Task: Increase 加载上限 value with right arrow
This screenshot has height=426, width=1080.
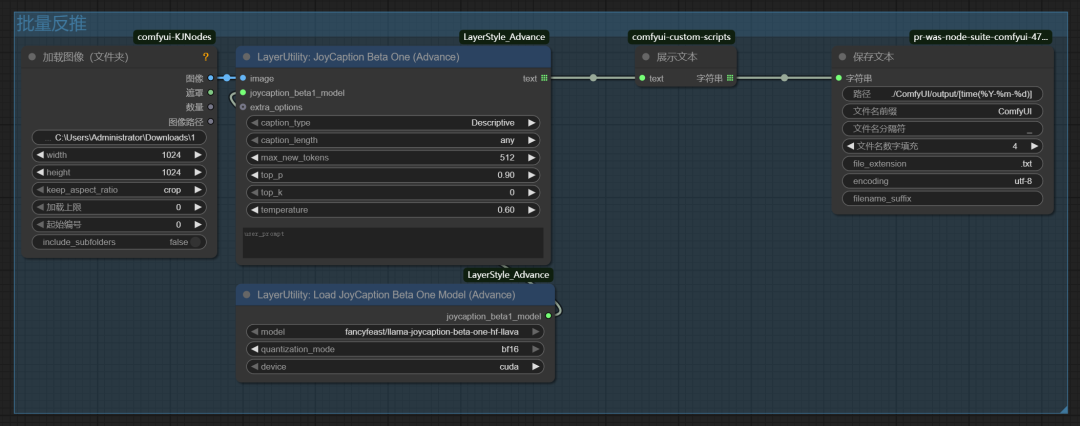Action: (198, 207)
